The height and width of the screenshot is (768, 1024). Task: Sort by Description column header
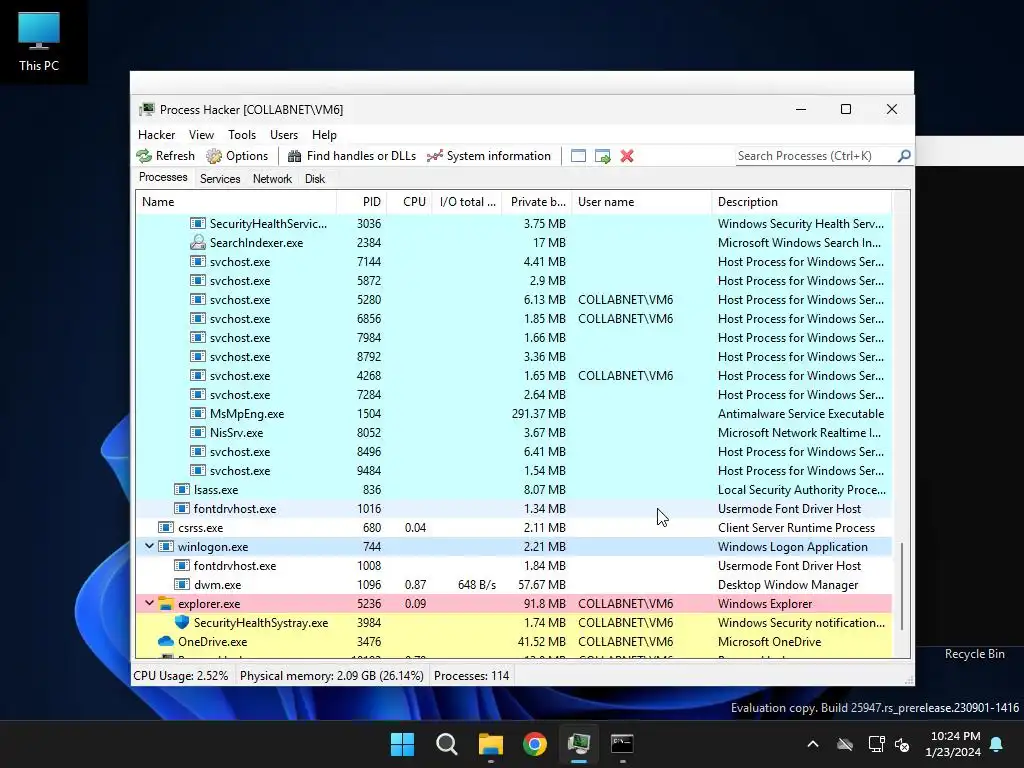coord(801,202)
